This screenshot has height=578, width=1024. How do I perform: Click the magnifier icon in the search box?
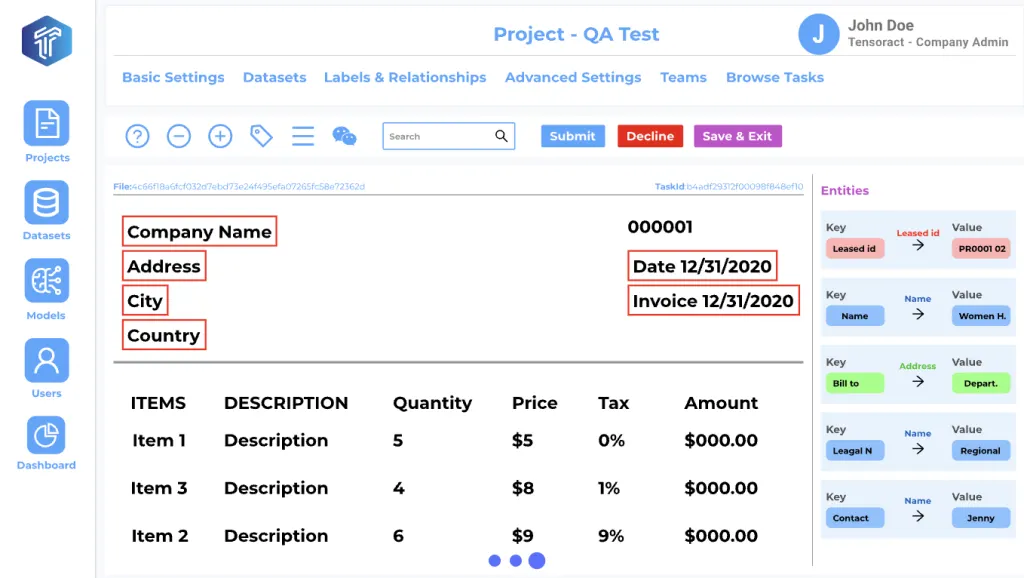tap(500, 135)
